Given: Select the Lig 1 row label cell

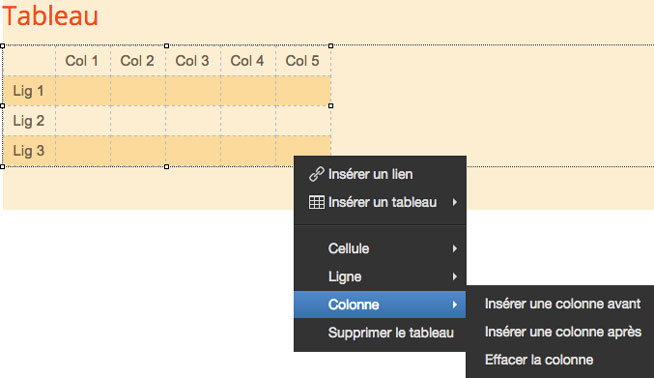Looking at the screenshot, I should click(29, 91).
